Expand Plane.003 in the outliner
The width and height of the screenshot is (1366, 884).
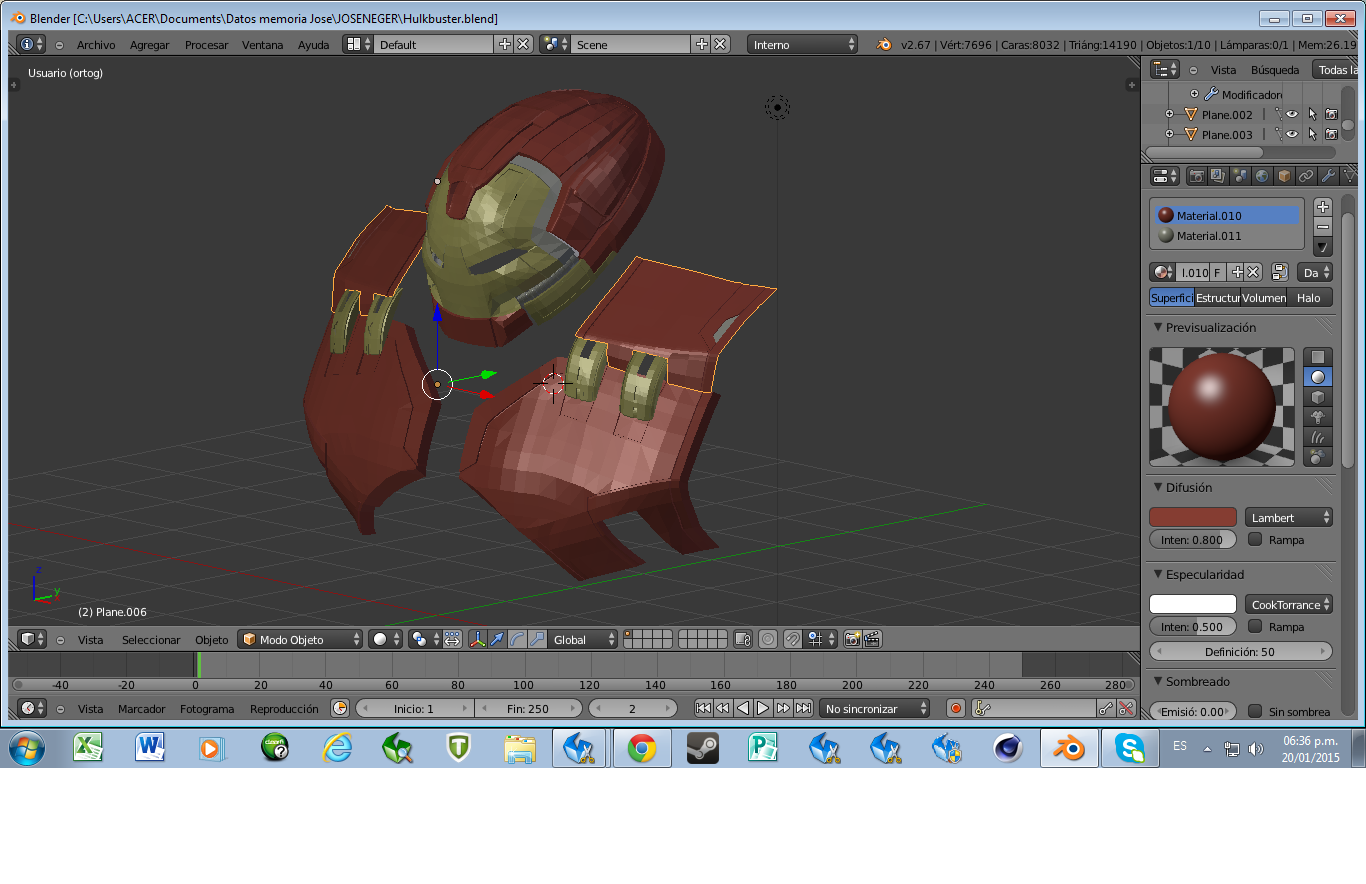click(1169, 134)
